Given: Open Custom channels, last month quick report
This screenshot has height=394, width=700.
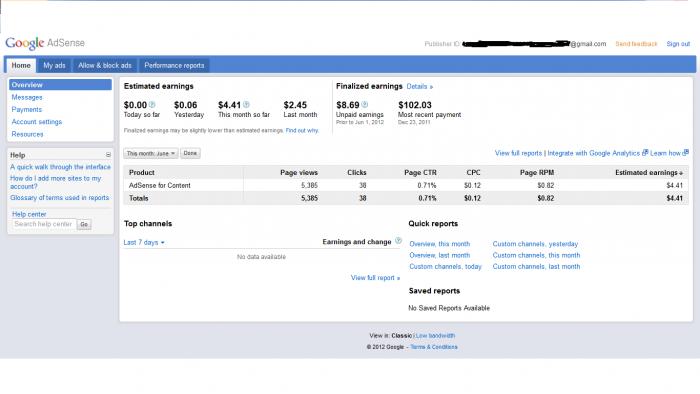Looking at the screenshot, I should 536,266.
